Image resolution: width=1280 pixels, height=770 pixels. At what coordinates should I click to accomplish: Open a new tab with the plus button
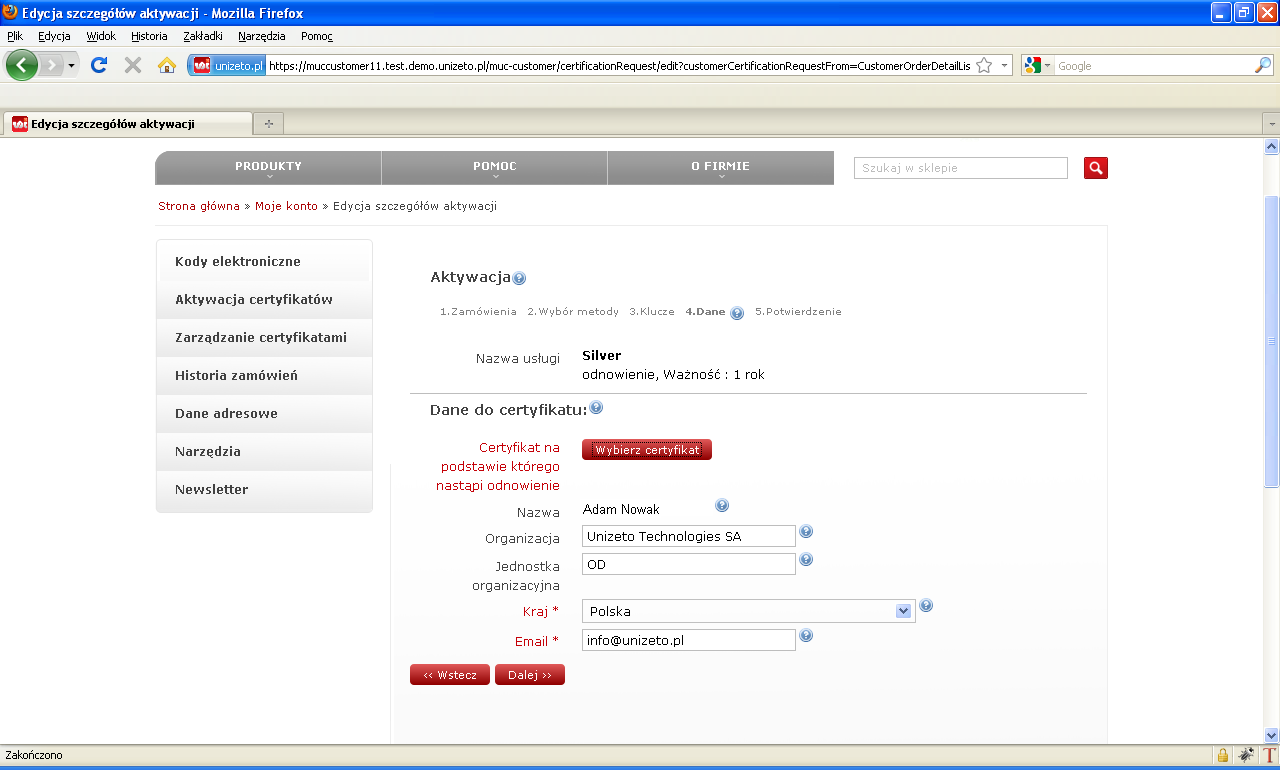pos(269,124)
